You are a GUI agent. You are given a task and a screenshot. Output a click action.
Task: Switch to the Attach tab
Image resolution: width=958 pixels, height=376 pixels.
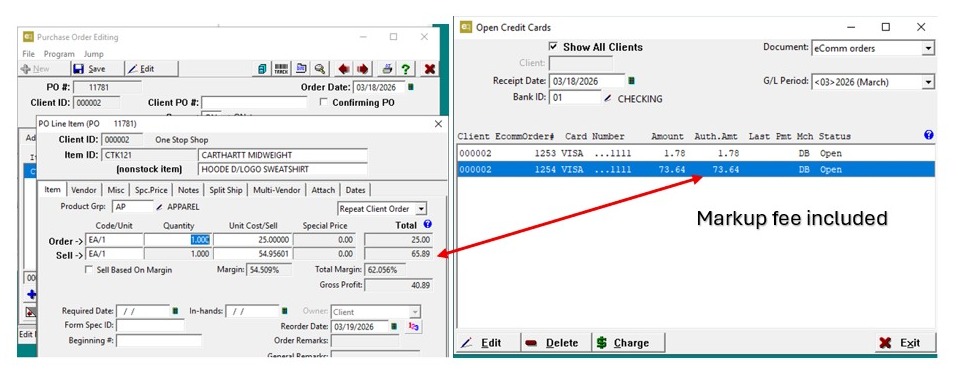tap(323, 190)
